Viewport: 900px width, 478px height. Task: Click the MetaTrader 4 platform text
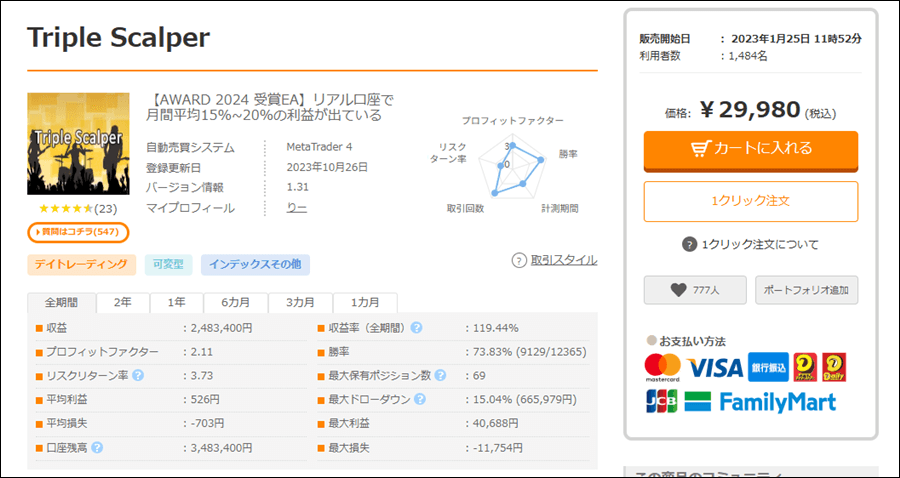coord(319,147)
